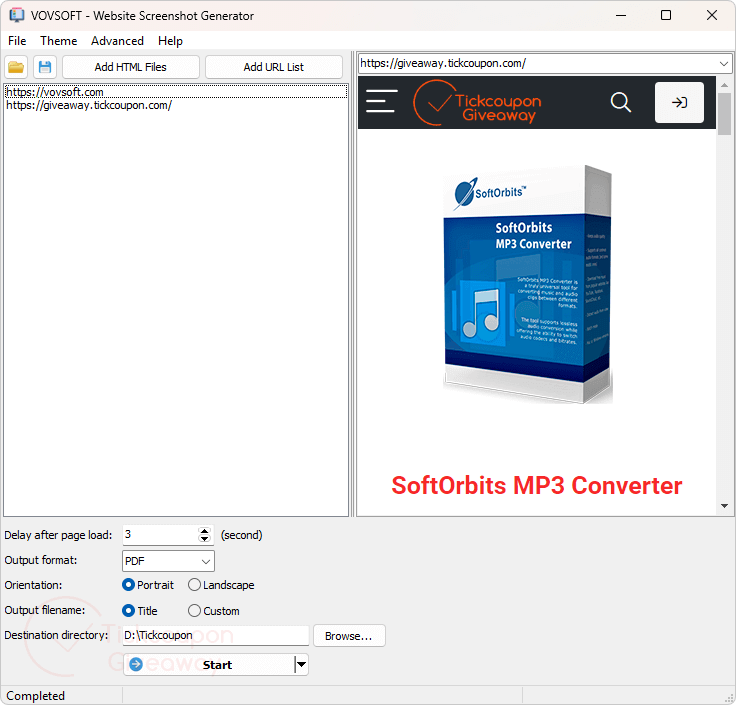
Task: Click the SoftOrbits MP3 Converter heading link
Action: (x=537, y=485)
